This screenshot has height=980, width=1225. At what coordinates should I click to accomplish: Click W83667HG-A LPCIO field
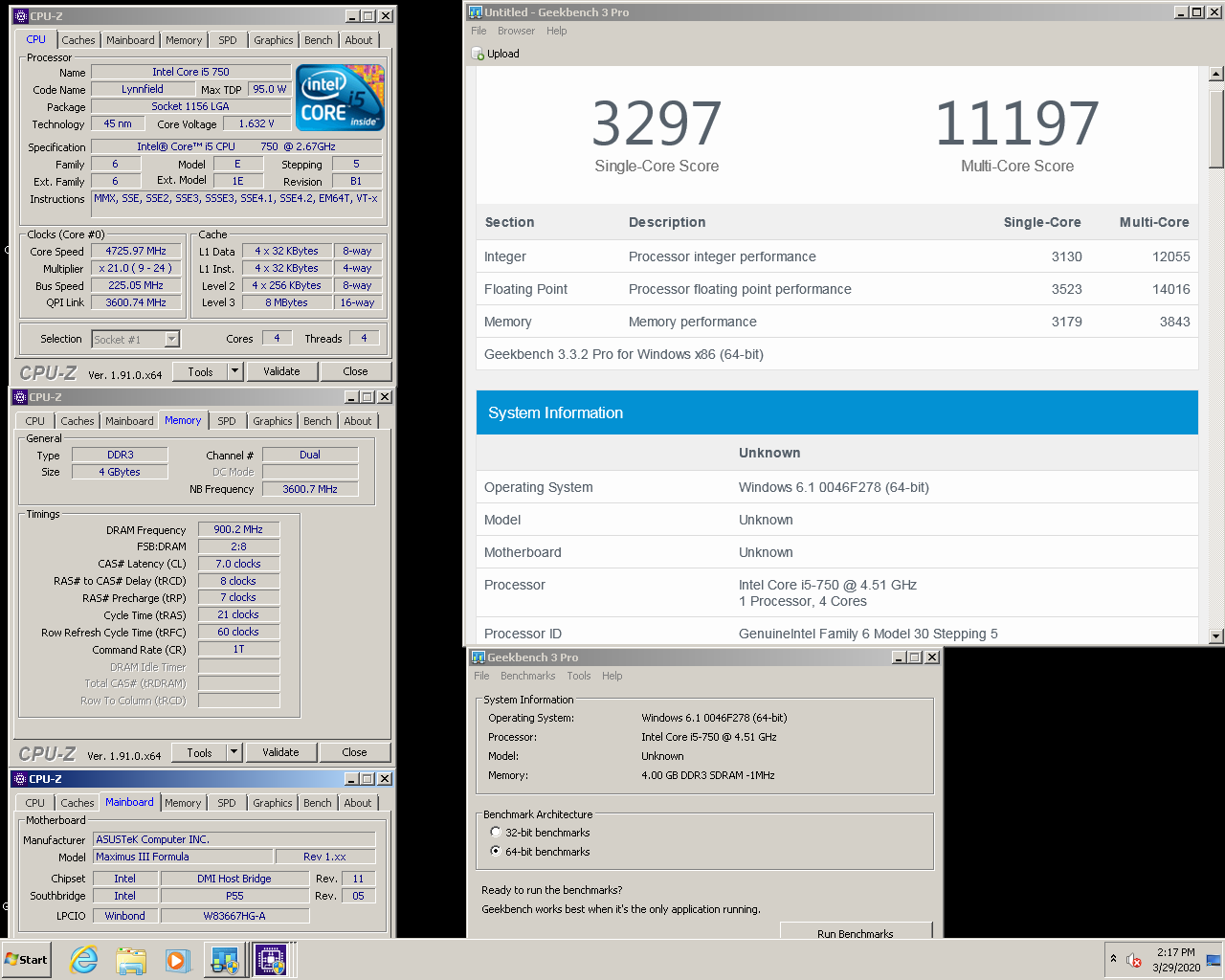pyautogui.click(x=234, y=916)
